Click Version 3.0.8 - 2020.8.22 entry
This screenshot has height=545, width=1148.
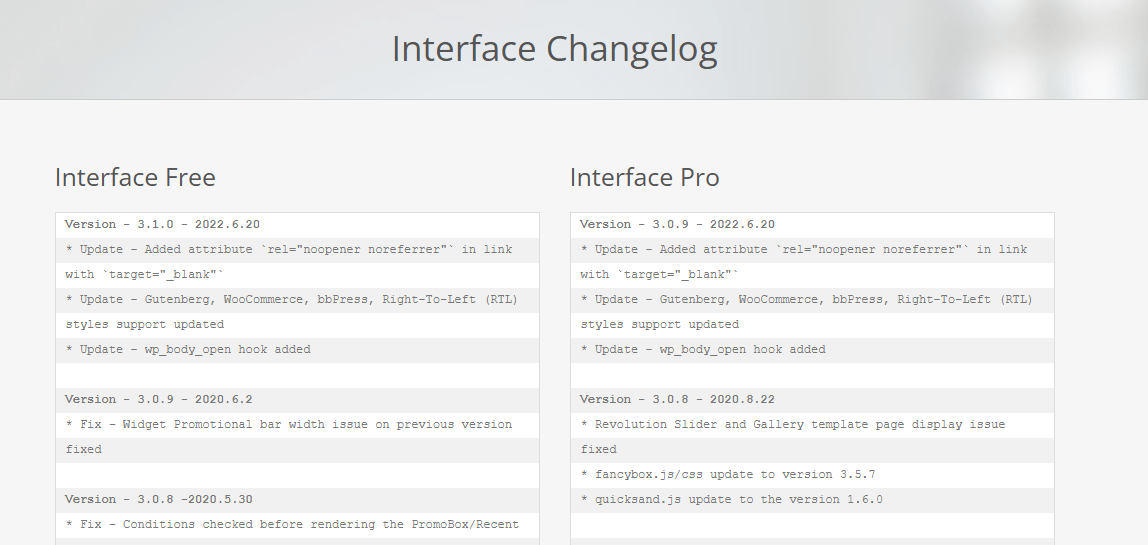[677, 399]
